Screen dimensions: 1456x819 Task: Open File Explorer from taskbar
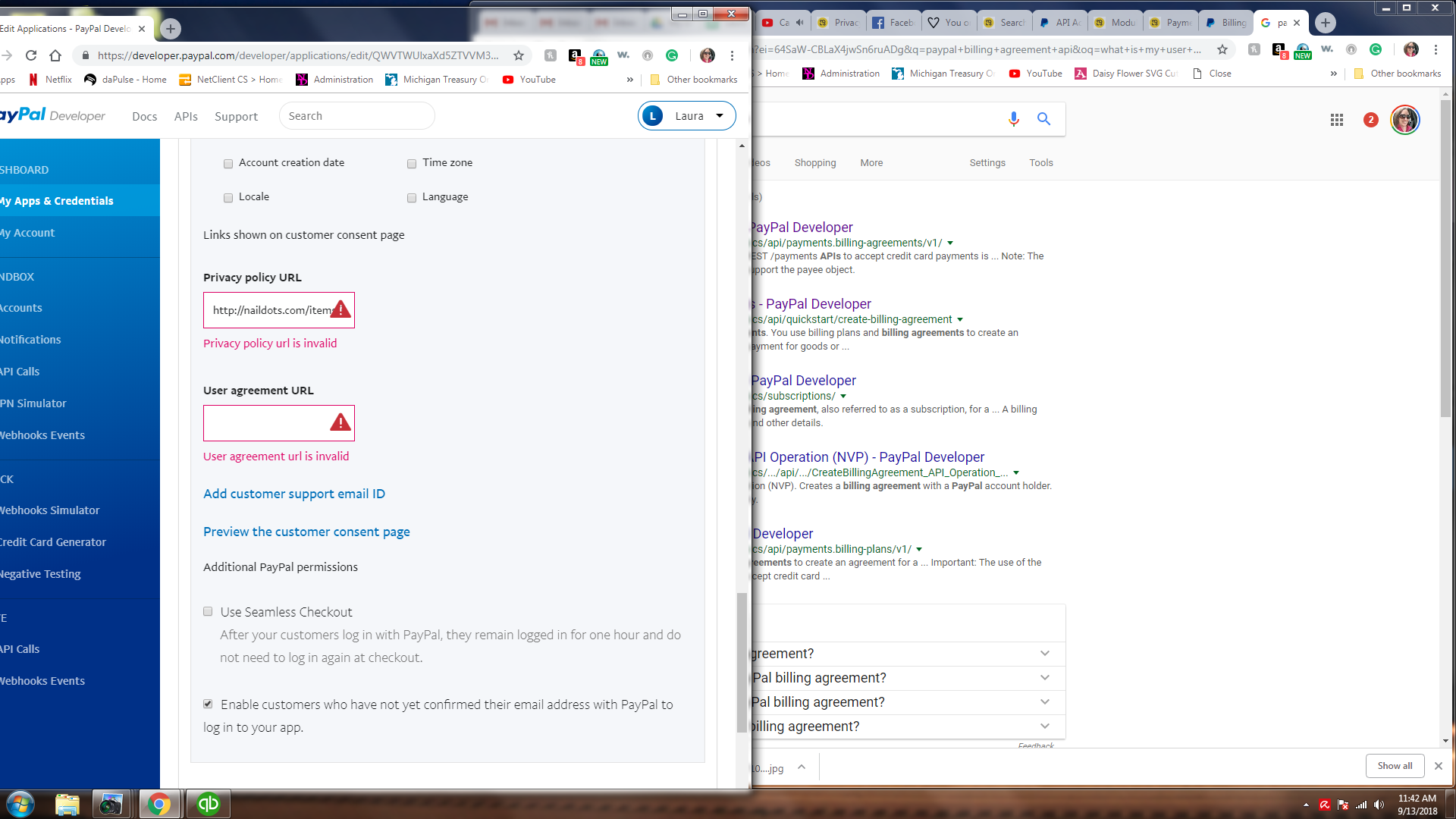pos(67,804)
